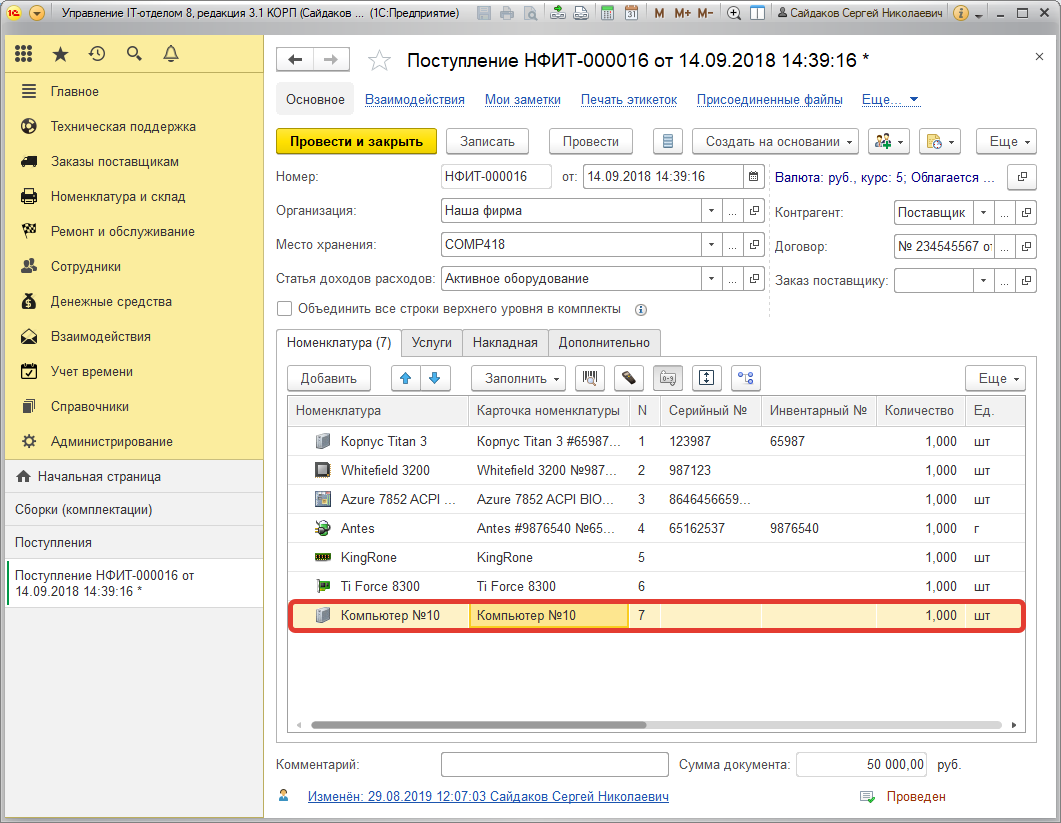This screenshot has width=1061, height=823.
Task: Open the Контрагент record form icon
Action: coord(1026,213)
